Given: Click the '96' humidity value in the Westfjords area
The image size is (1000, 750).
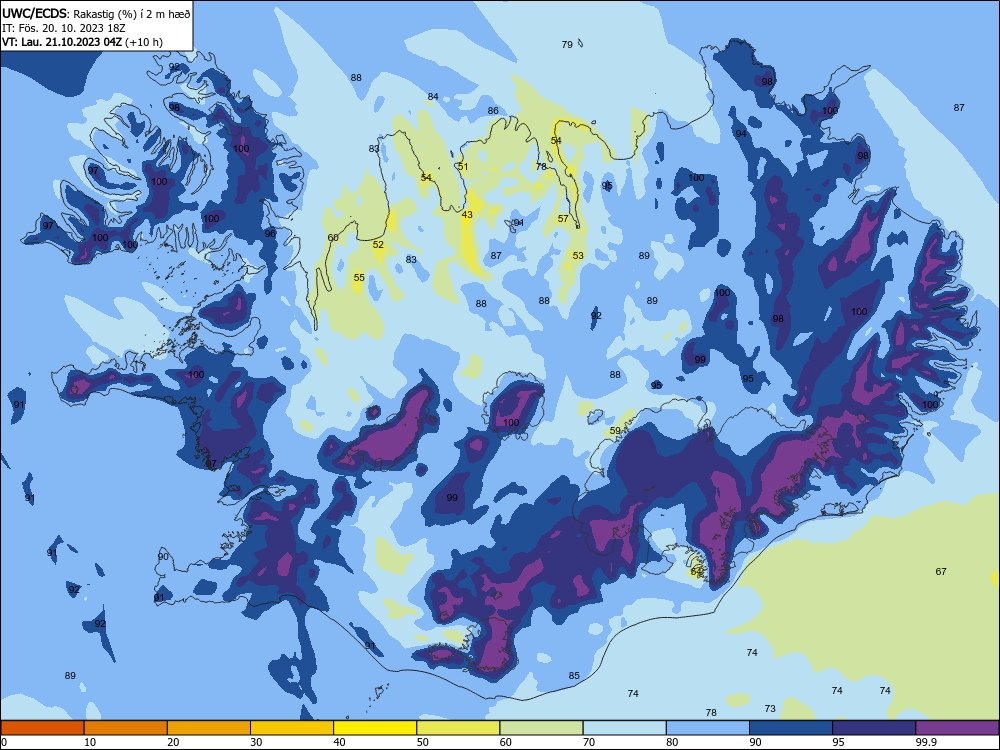Looking at the screenshot, I should point(270,233).
